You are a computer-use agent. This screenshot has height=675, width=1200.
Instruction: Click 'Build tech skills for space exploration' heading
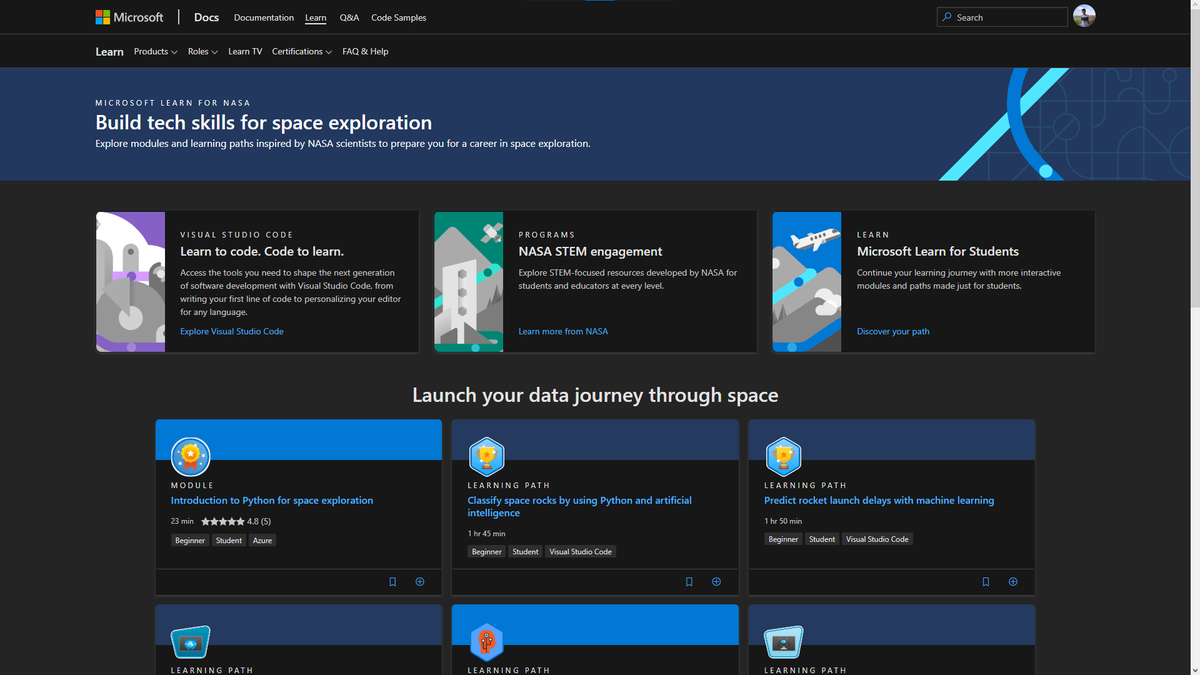[264, 123]
